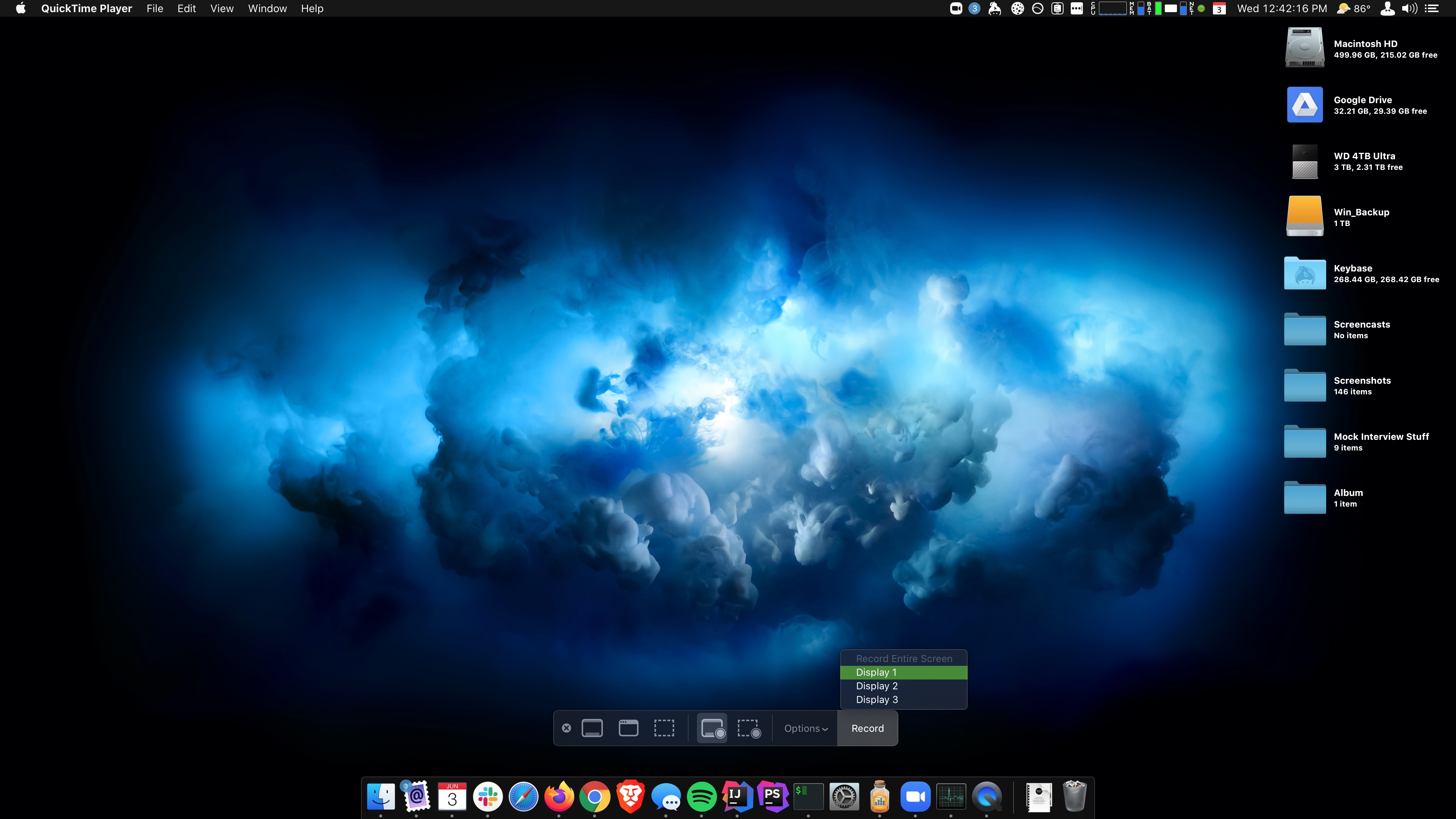The image size is (1456, 819).
Task: Open the Screencasts folder on desktop
Action: 1304,329
